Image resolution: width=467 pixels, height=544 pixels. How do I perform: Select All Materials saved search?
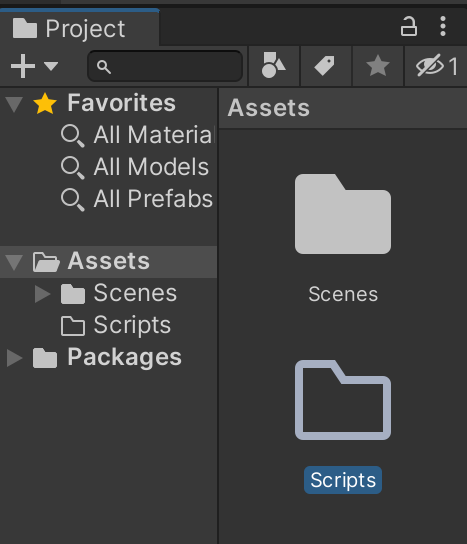click(138, 135)
